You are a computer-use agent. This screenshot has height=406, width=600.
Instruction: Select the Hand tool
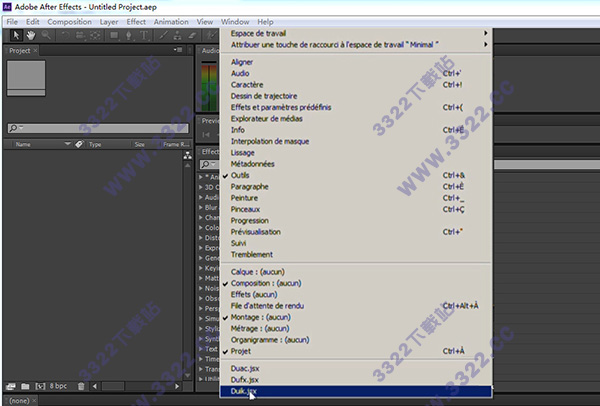tap(31, 35)
